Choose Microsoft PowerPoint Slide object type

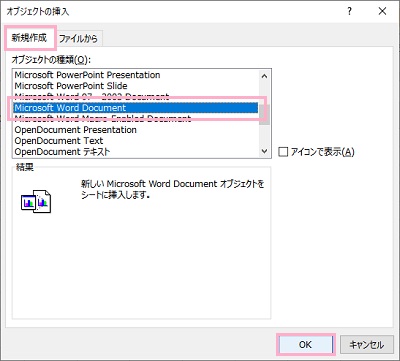point(136,86)
